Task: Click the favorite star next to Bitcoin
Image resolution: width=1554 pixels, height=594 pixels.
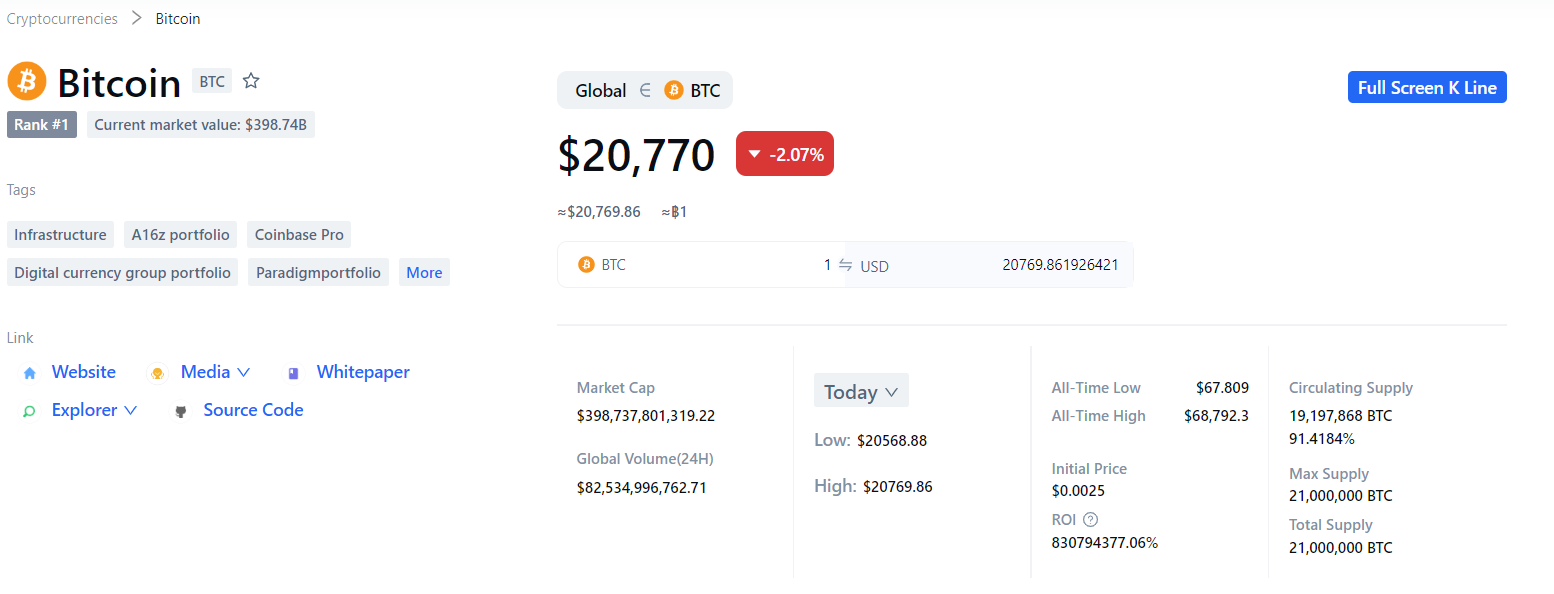Action: [251, 81]
